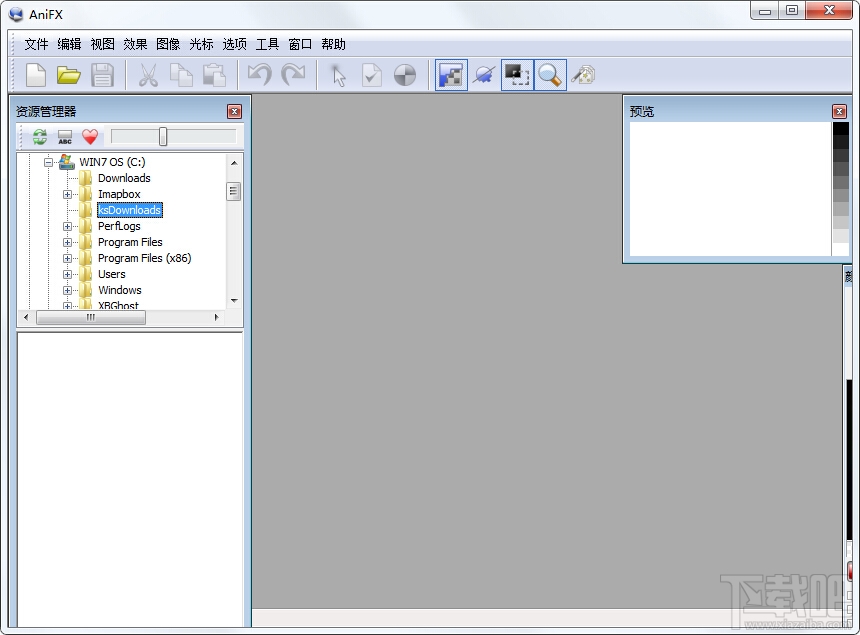
Task: Save with the floppy disk icon
Action: (102, 75)
